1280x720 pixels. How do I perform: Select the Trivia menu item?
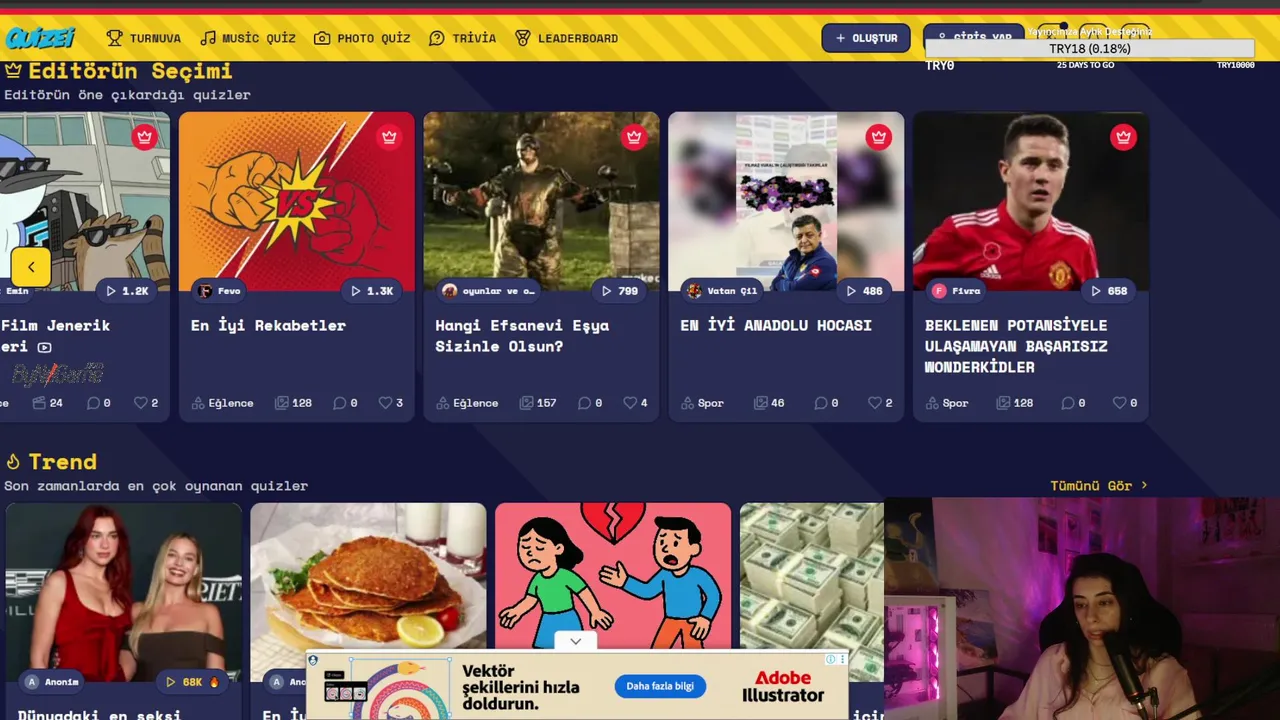[462, 38]
